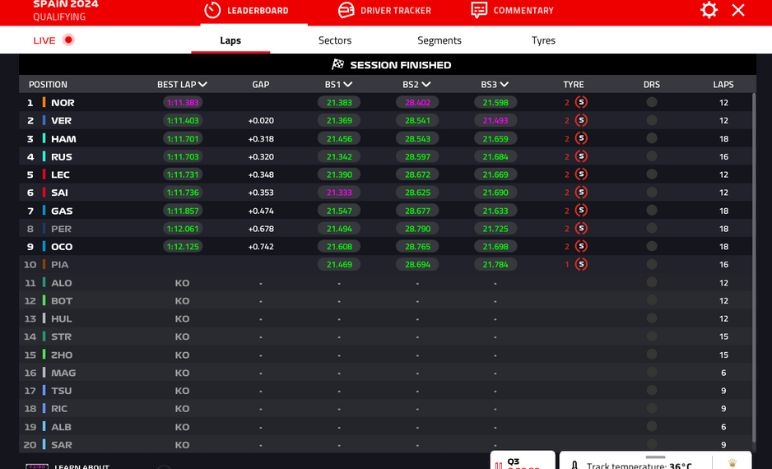Select driver RUS in the leaderboard
This screenshot has width=772, height=469.
pos(62,157)
